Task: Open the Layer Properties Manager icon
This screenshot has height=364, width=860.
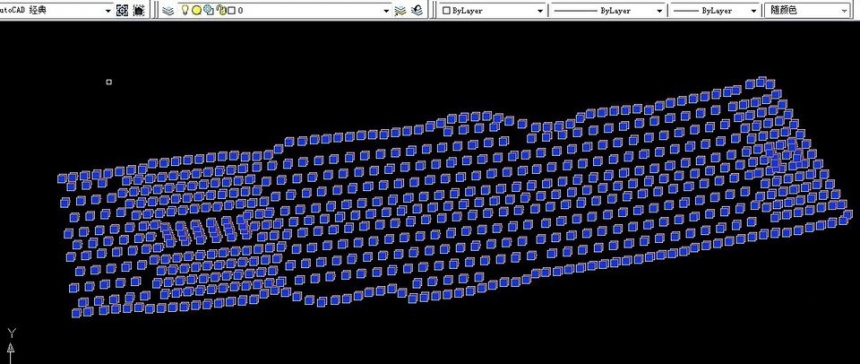Action: pos(168,10)
